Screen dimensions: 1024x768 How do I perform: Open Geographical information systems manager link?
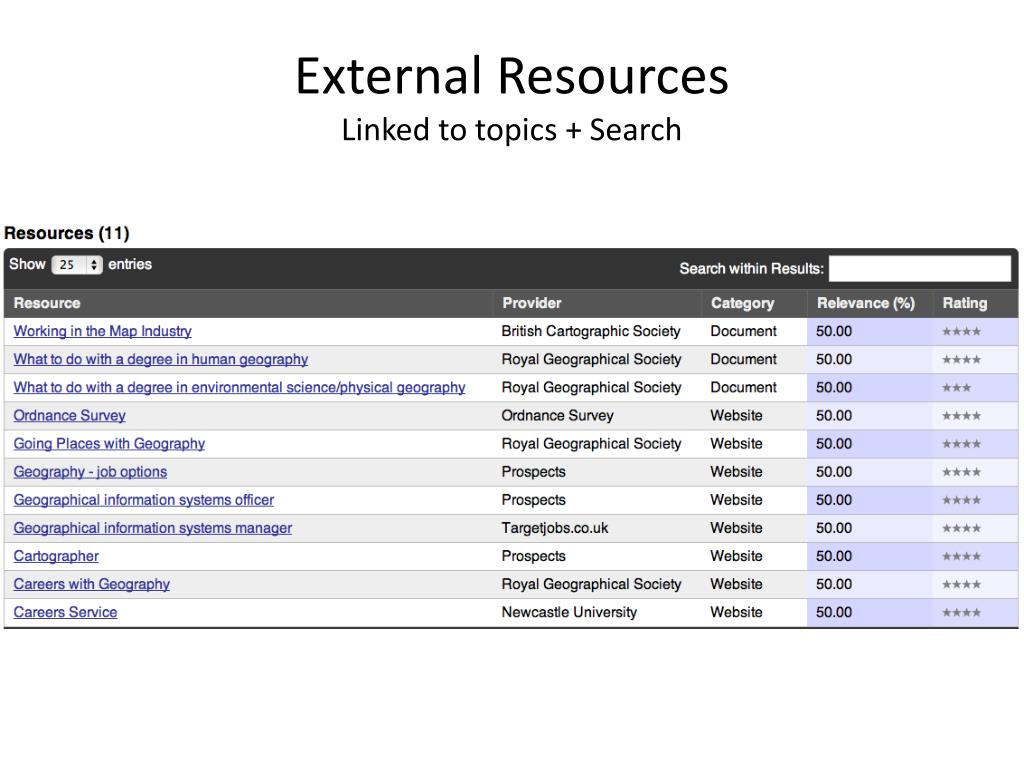click(153, 528)
